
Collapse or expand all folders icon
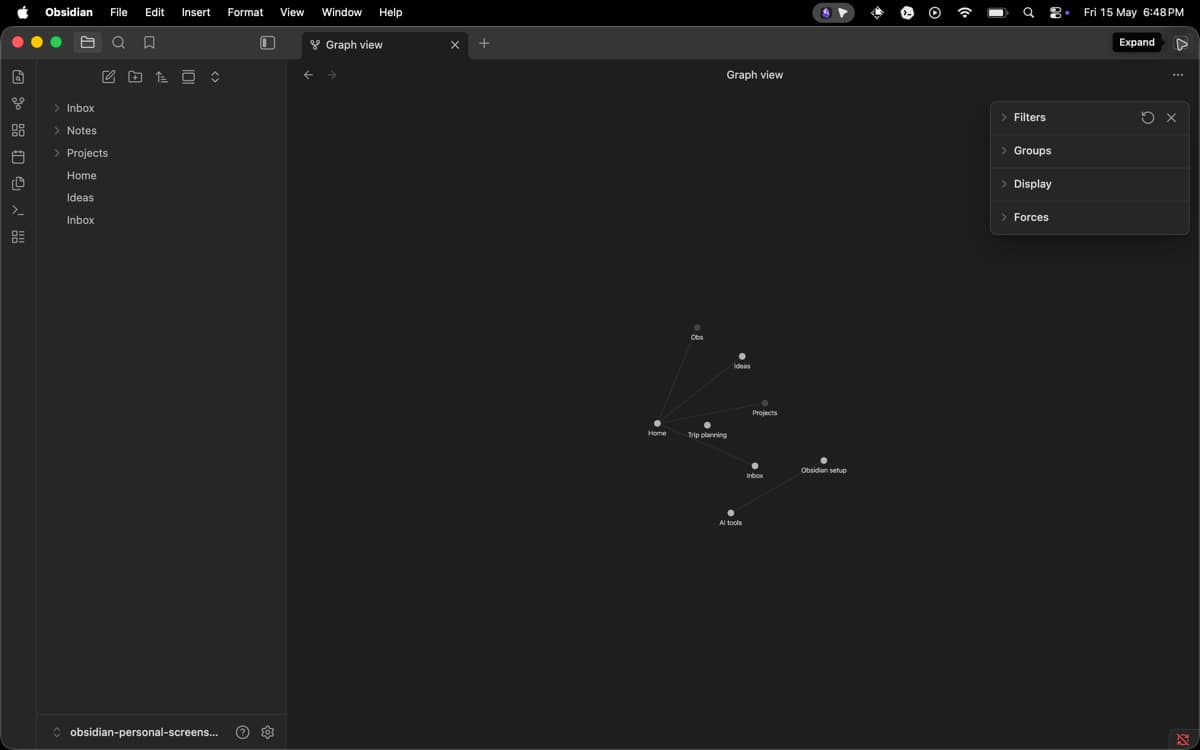pos(215,77)
